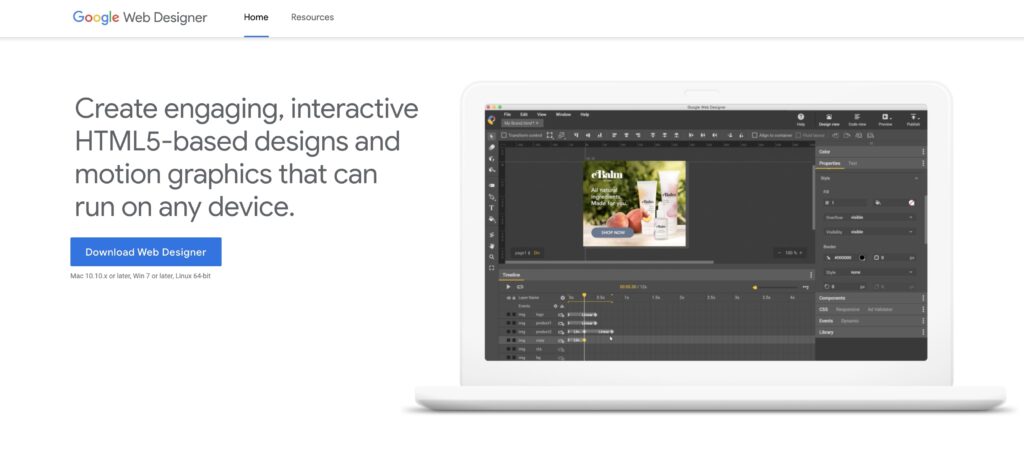The width and height of the screenshot is (1024, 452).
Task: Select the Hand pan tool
Action: tap(491, 245)
